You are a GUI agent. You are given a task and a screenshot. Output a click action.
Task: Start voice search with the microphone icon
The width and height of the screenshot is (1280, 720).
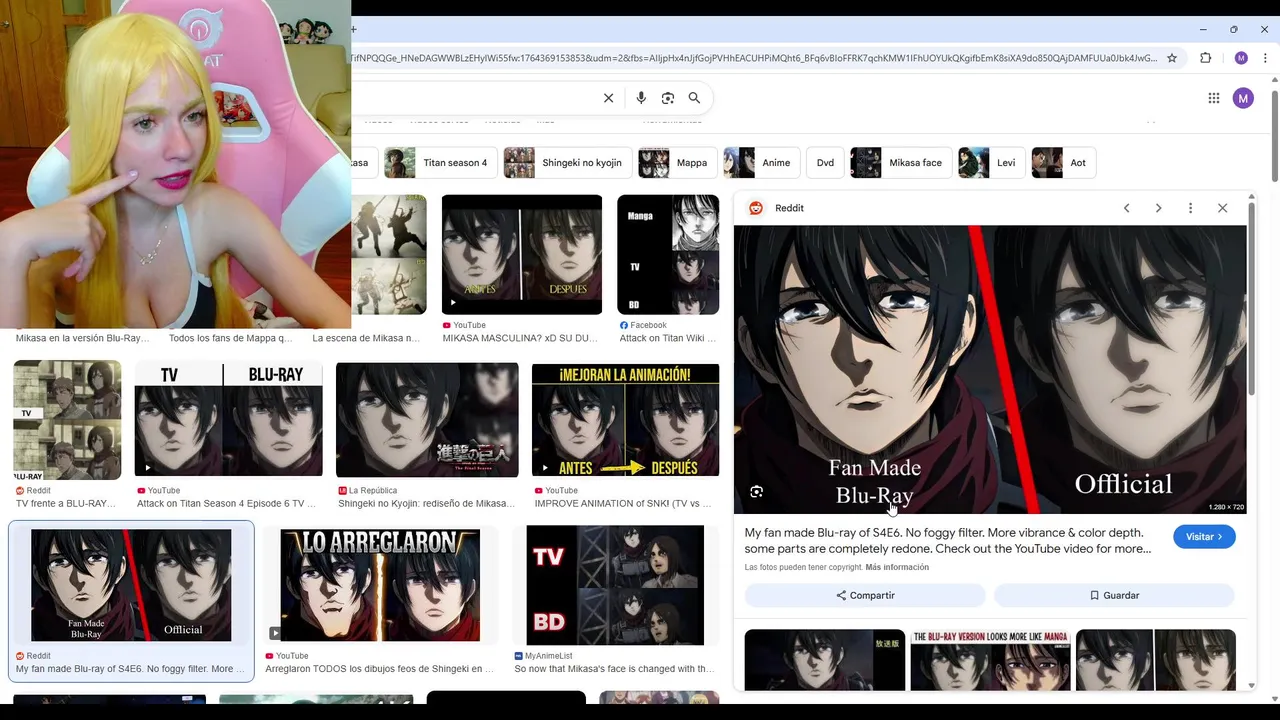point(641,98)
